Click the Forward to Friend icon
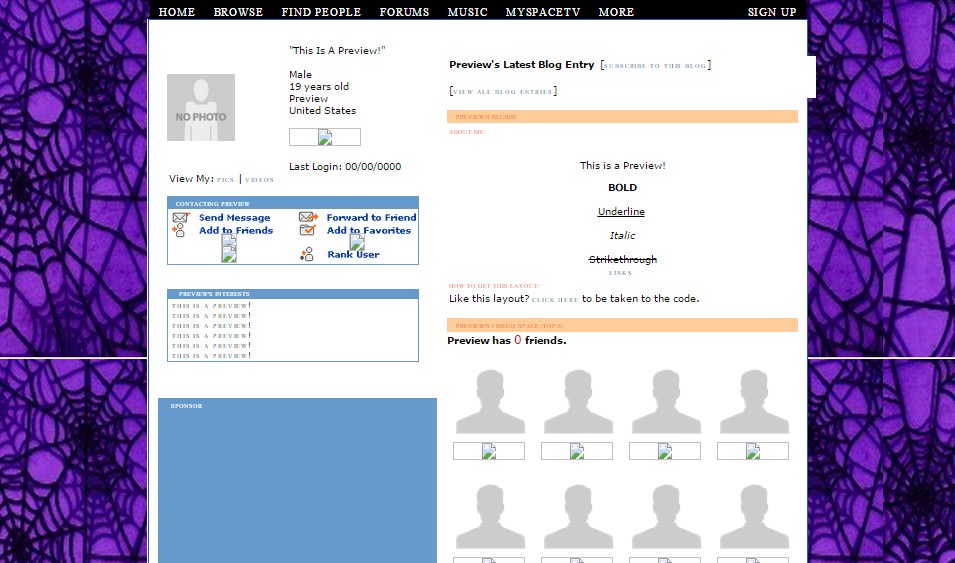955x563 pixels. pos(308,217)
